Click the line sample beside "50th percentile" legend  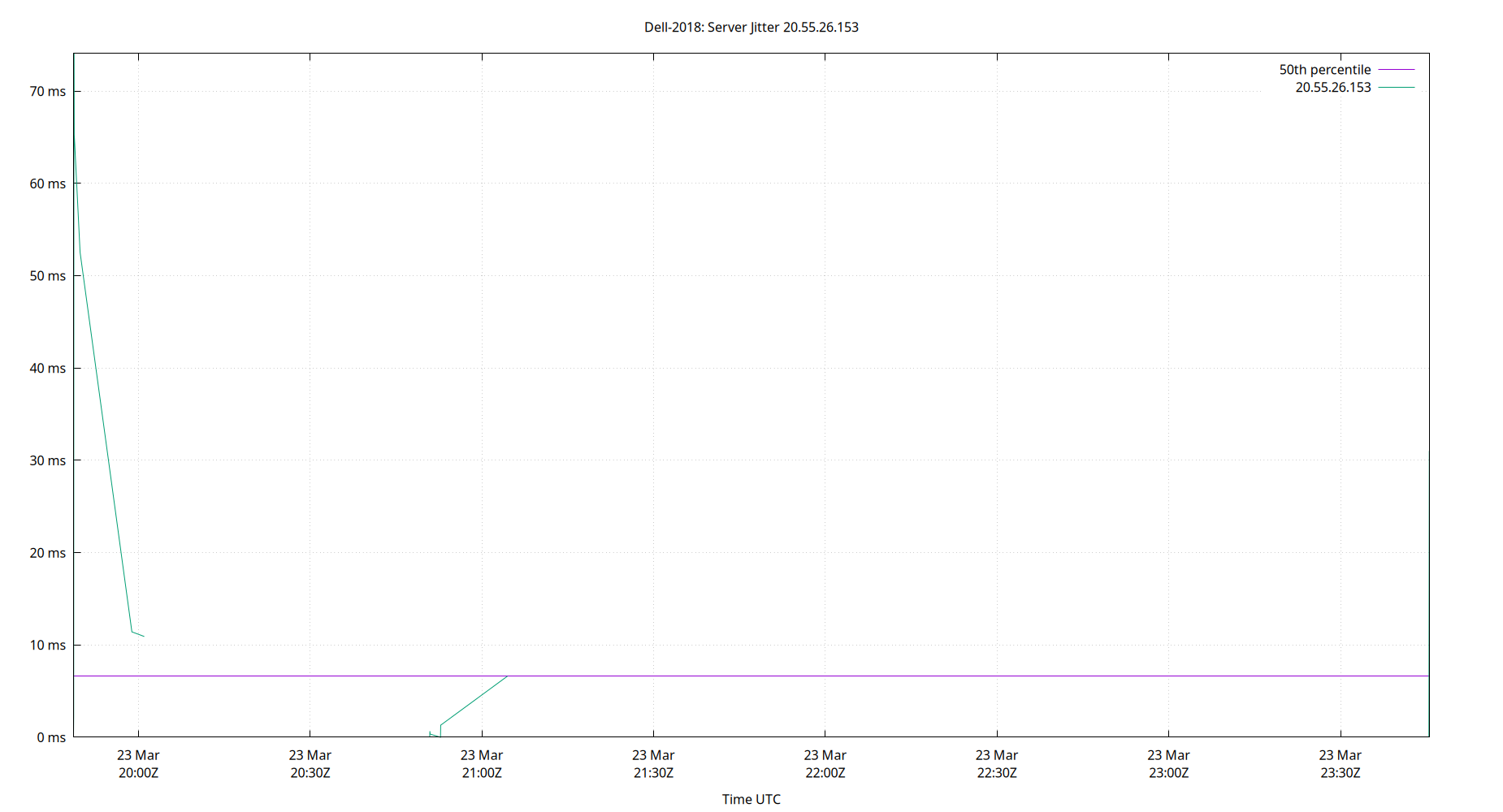[x=1395, y=69]
